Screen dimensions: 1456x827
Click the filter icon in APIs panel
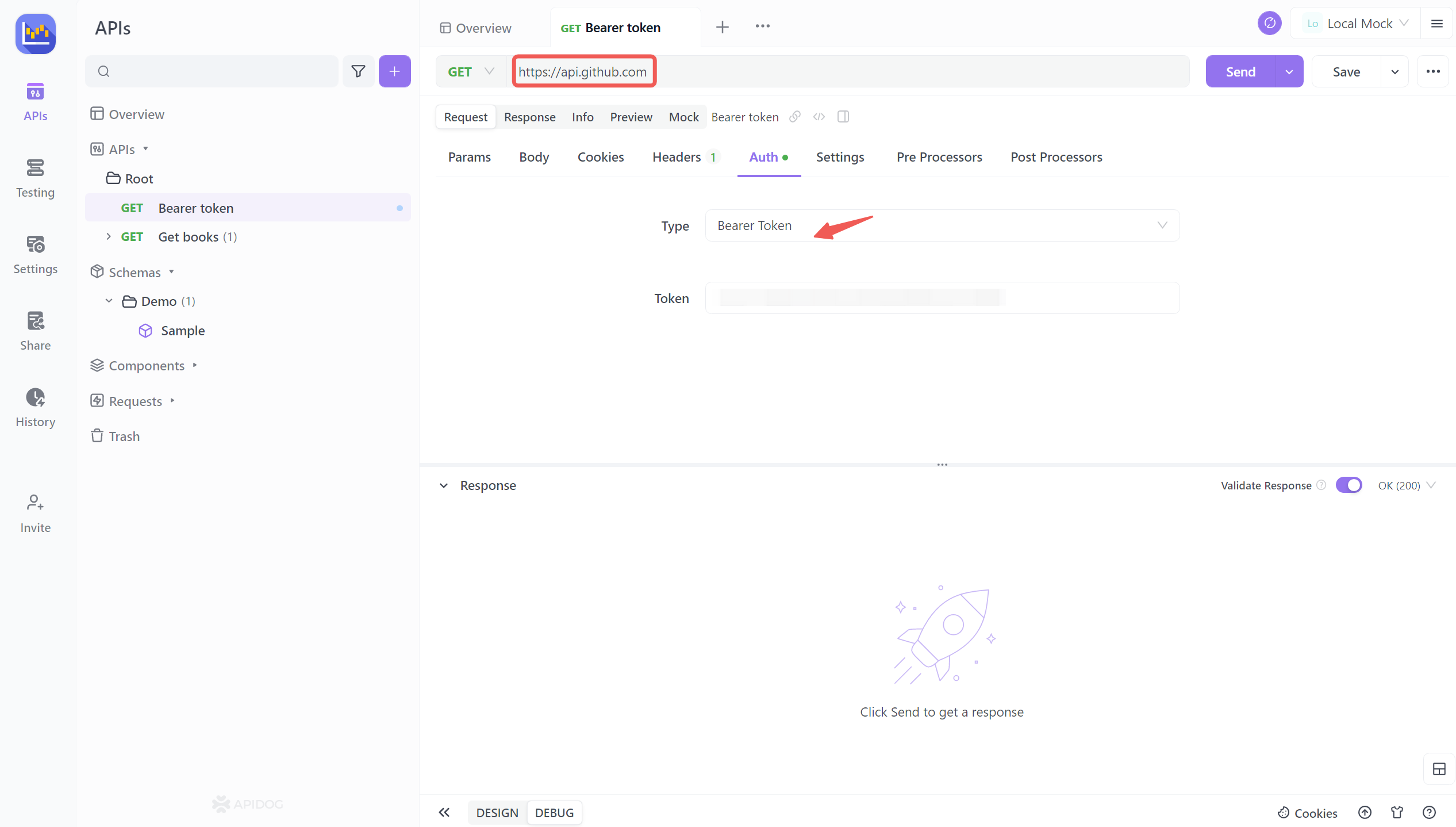[x=358, y=71]
